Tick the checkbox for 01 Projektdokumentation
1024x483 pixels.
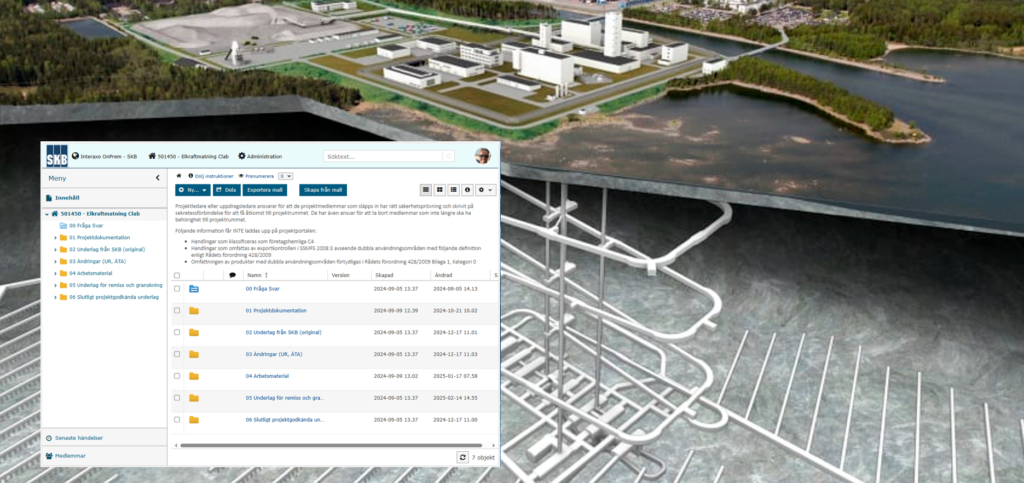coord(178,310)
